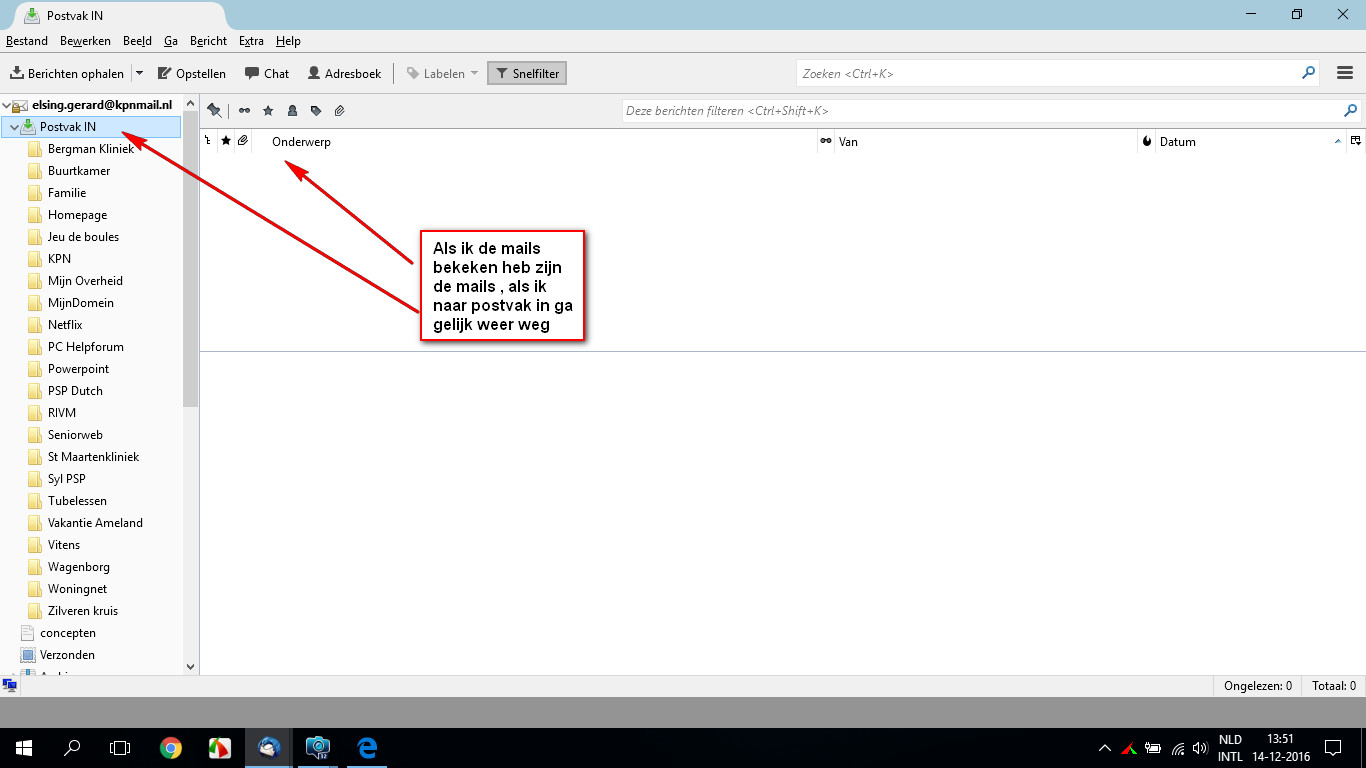Click the Opstellen button
The width and height of the screenshot is (1366, 768).
coord(192,73)
